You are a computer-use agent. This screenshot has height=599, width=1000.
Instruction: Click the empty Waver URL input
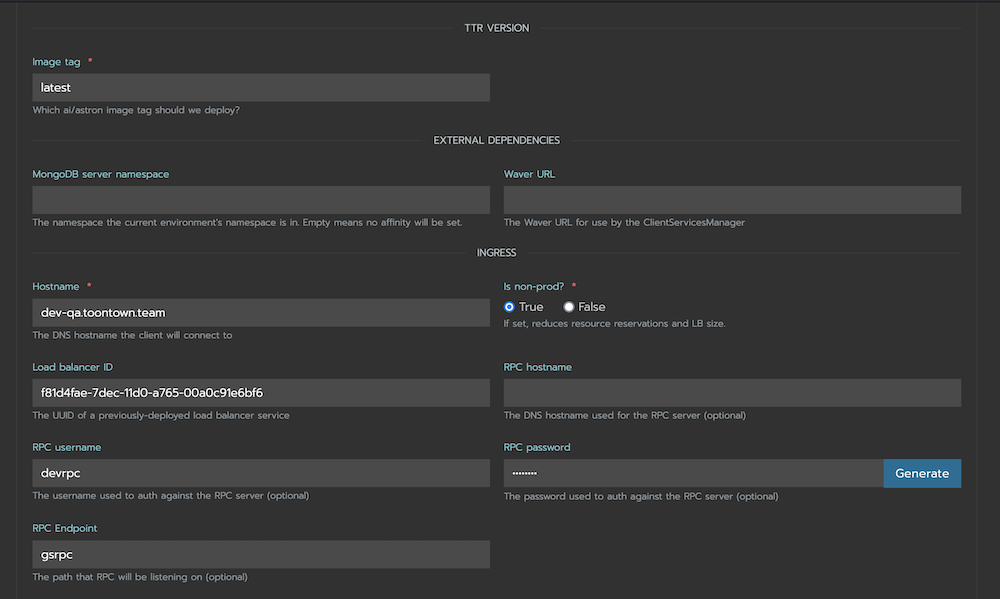[x=732, y=200]
